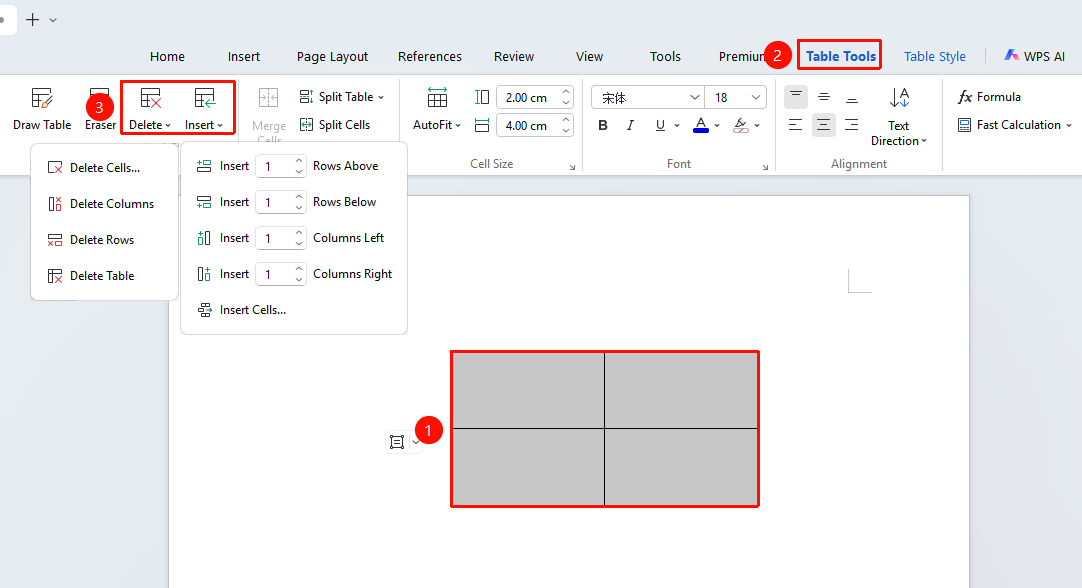Open the Insert Cells dialog
This screenshot has height=588, width=1082.
(242, 310)
